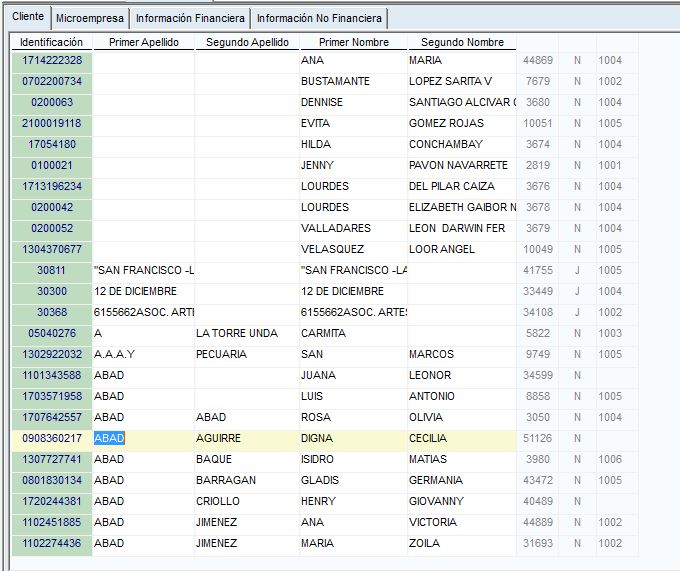
Task: Open the Información Financiera tab
Action: pyautogui.click(x=190, y=19)
